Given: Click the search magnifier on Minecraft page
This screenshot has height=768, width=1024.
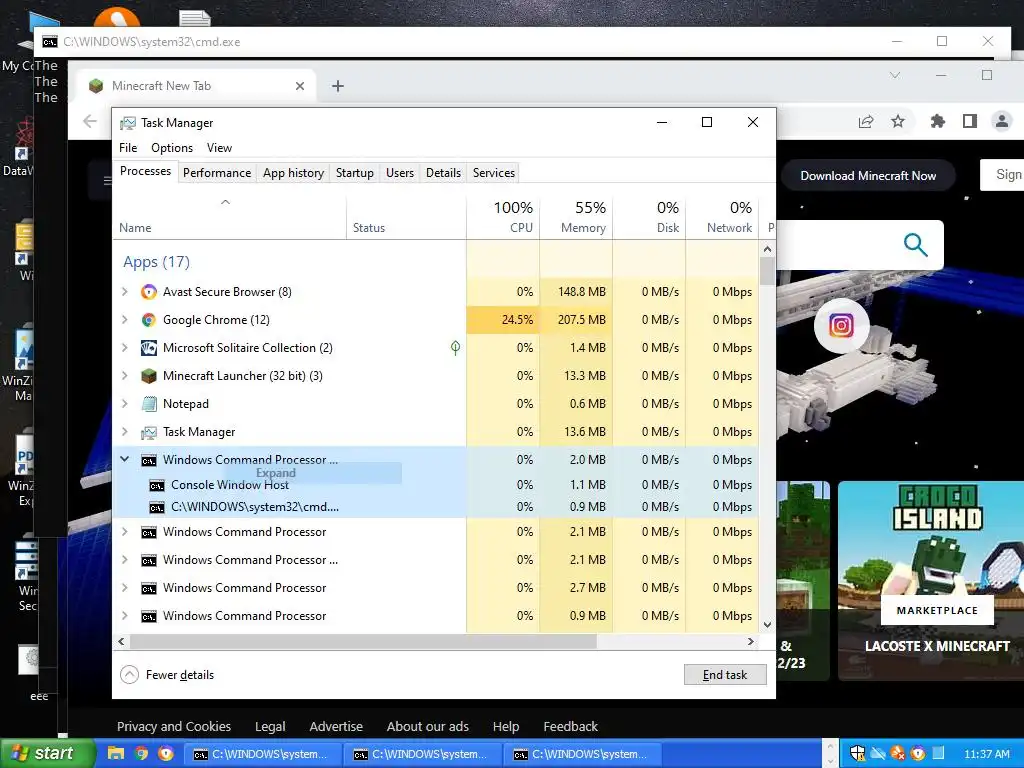Looking at the screenshot, I should point(916,245).
